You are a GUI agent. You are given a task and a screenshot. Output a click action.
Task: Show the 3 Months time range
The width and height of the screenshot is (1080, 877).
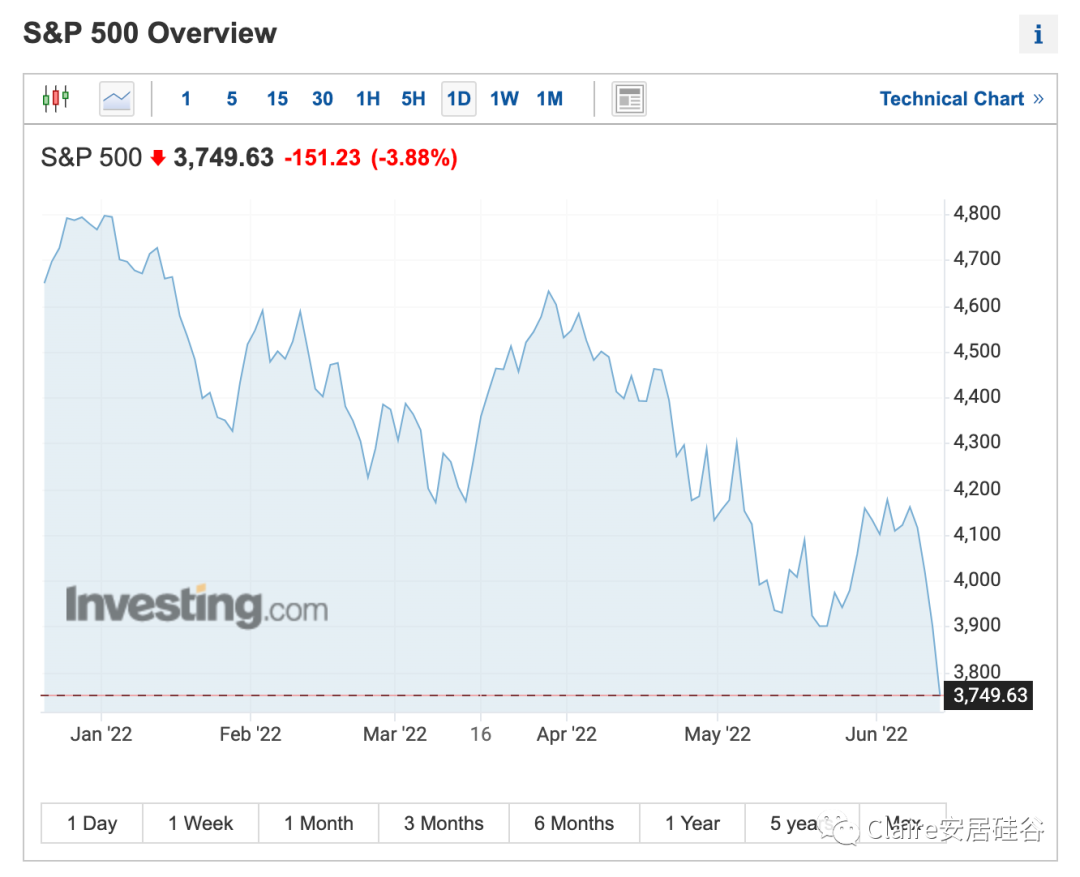coord(443,824)
